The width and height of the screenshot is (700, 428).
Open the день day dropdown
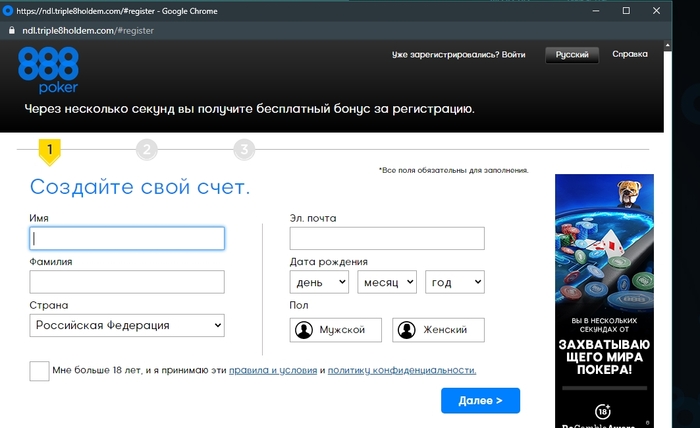pyautogui.click(x=319, y=282)
